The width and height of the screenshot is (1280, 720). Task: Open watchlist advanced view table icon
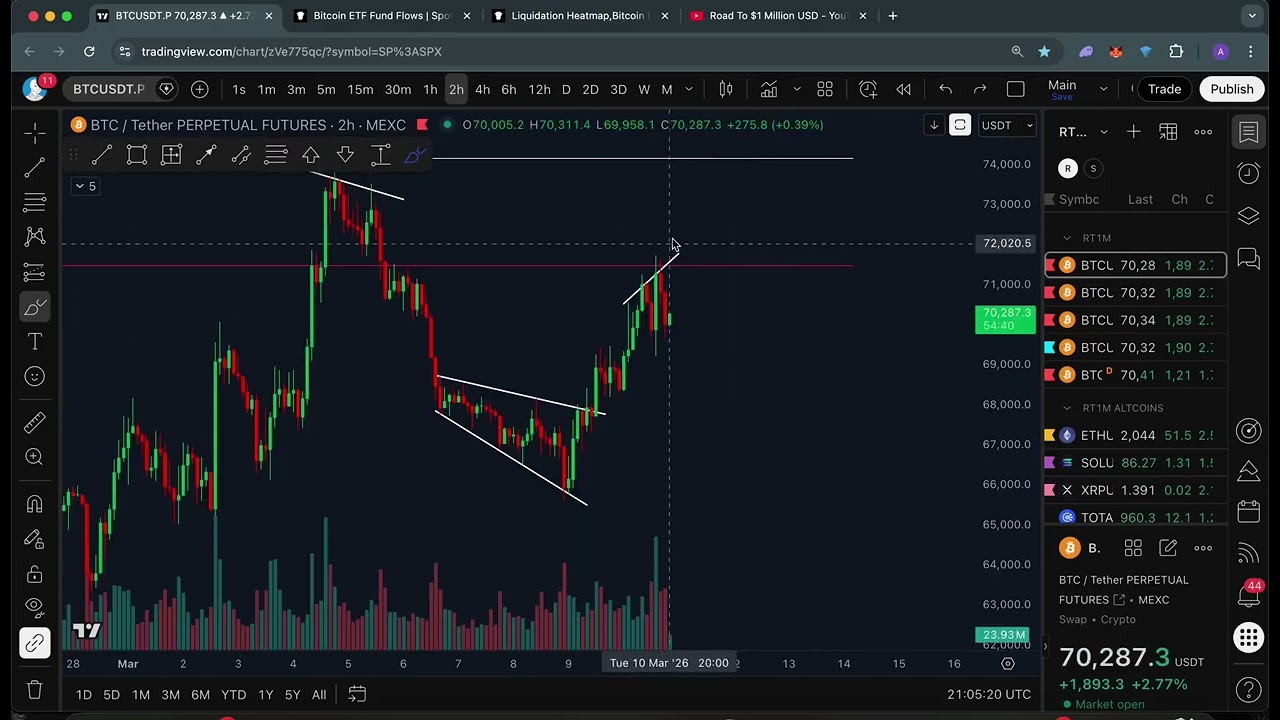click(x=1168, y=132)
